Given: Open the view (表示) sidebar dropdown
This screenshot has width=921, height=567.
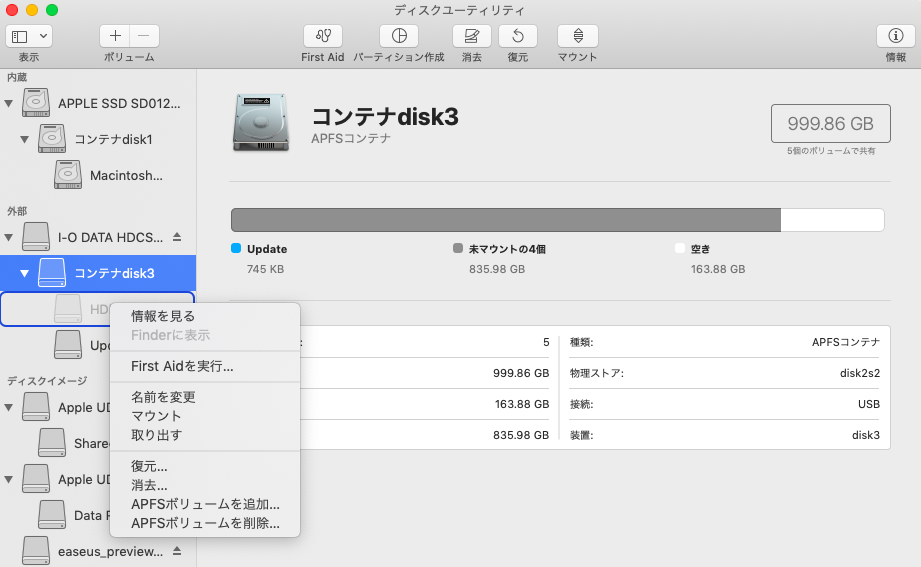Looking at the screenshot, I should 29,35.
